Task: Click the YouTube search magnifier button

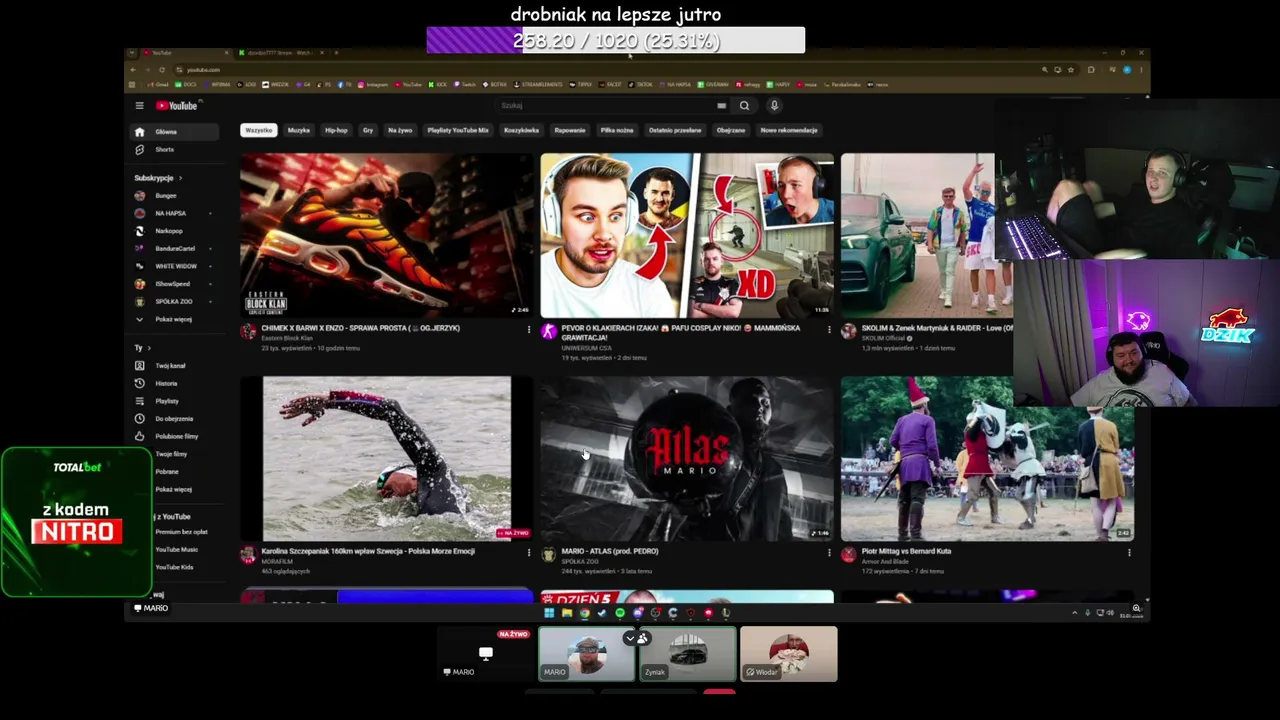Action: [x=744, y=105]
